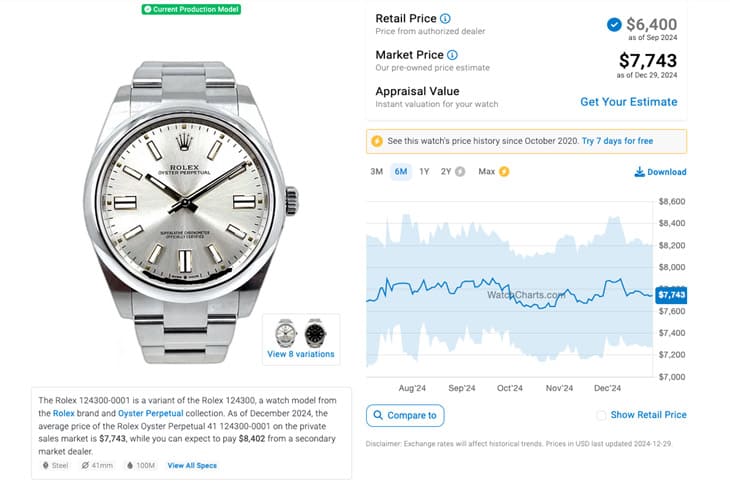The image size is (730, 482).
Task: Select the 3M time range
Action: click(x=377, y=172)
